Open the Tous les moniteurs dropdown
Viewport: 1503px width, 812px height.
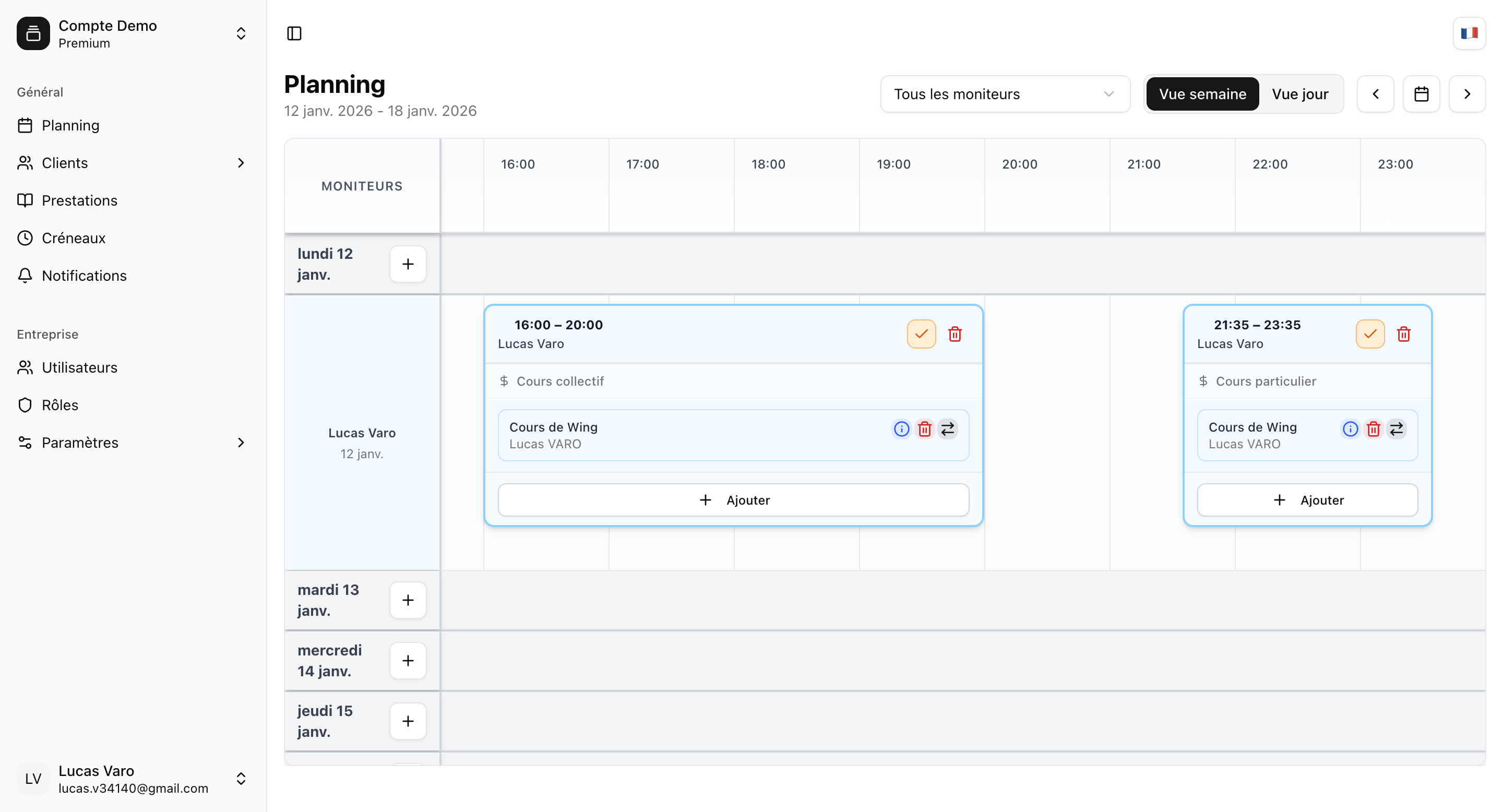tap(1005, 94)
